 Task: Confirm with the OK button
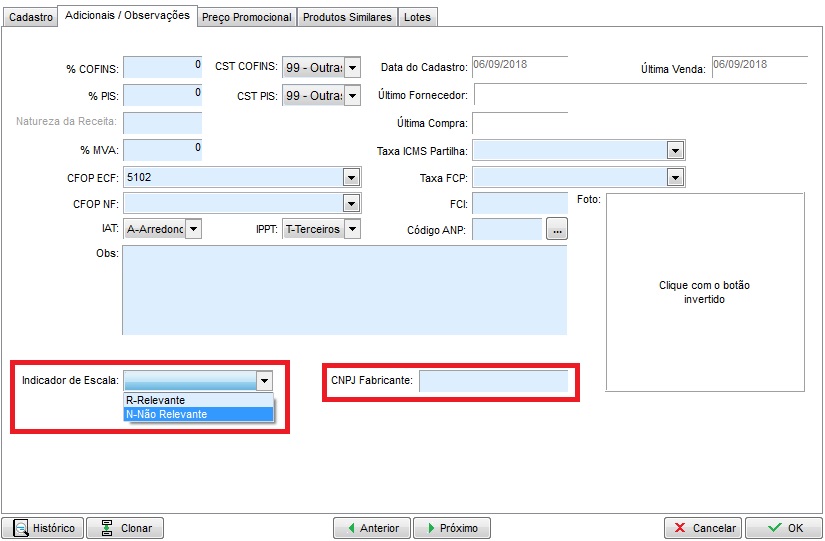785,528
